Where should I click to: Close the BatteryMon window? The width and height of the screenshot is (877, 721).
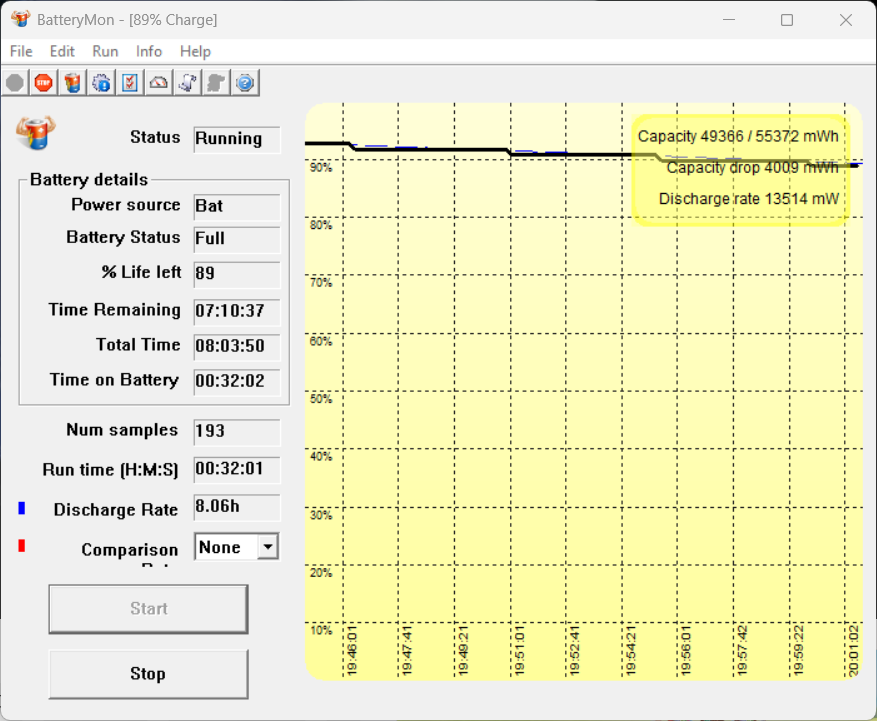point(846,20)
